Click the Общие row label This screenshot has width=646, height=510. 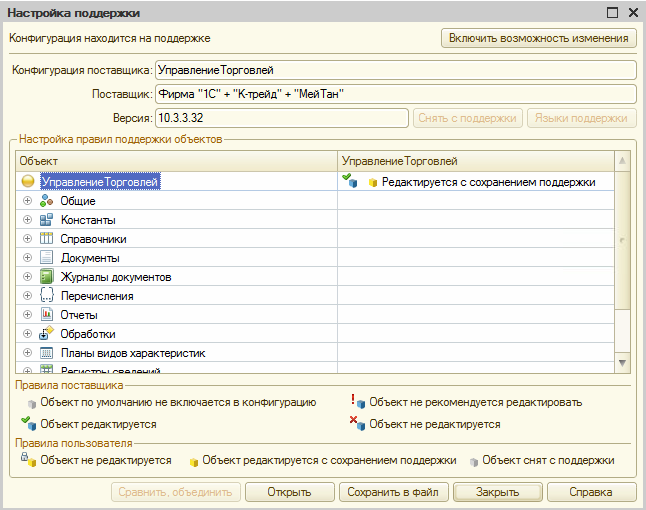pos(78,201)
